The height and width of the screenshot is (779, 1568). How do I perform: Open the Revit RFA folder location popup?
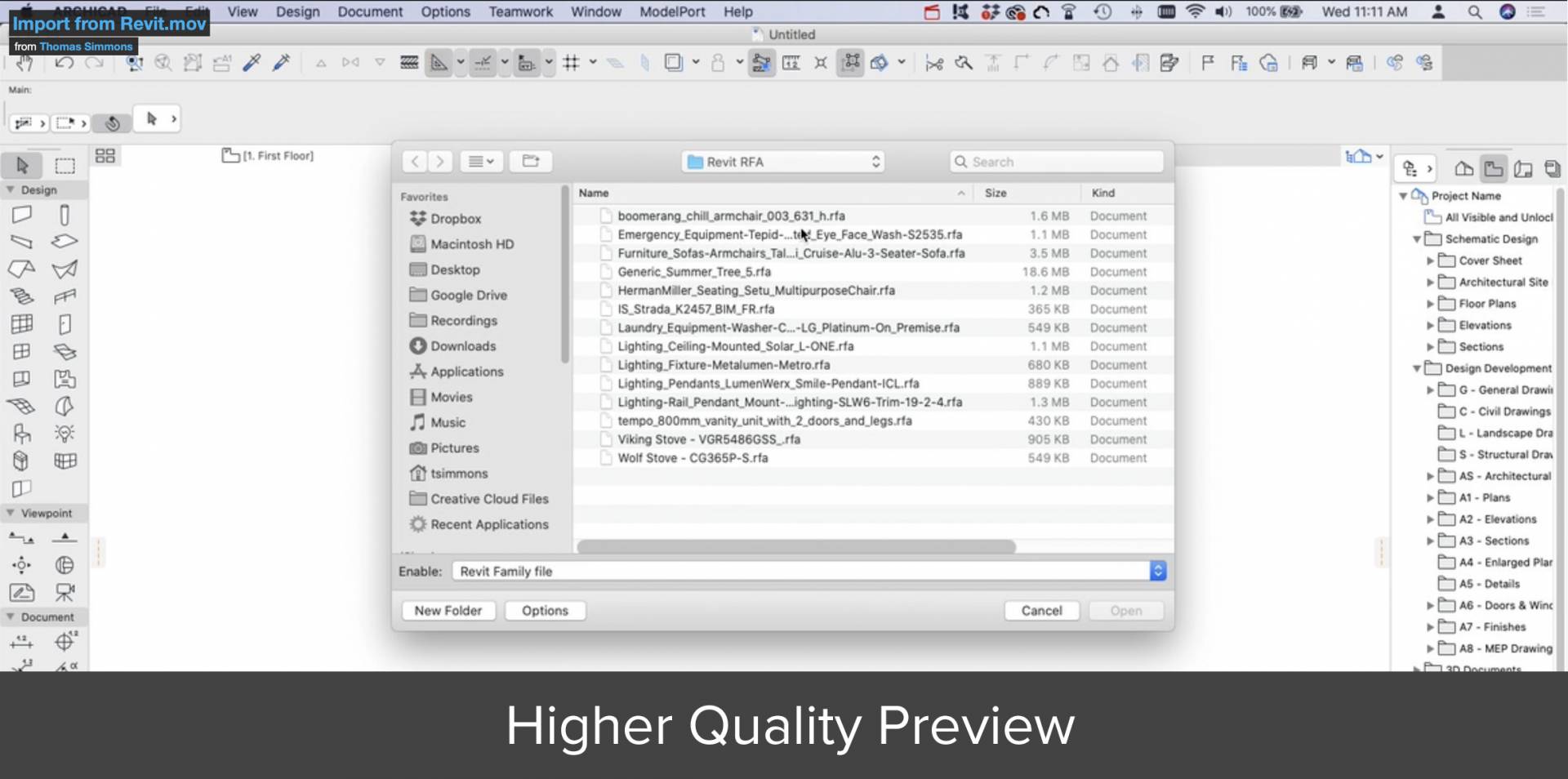coord(783,162)
